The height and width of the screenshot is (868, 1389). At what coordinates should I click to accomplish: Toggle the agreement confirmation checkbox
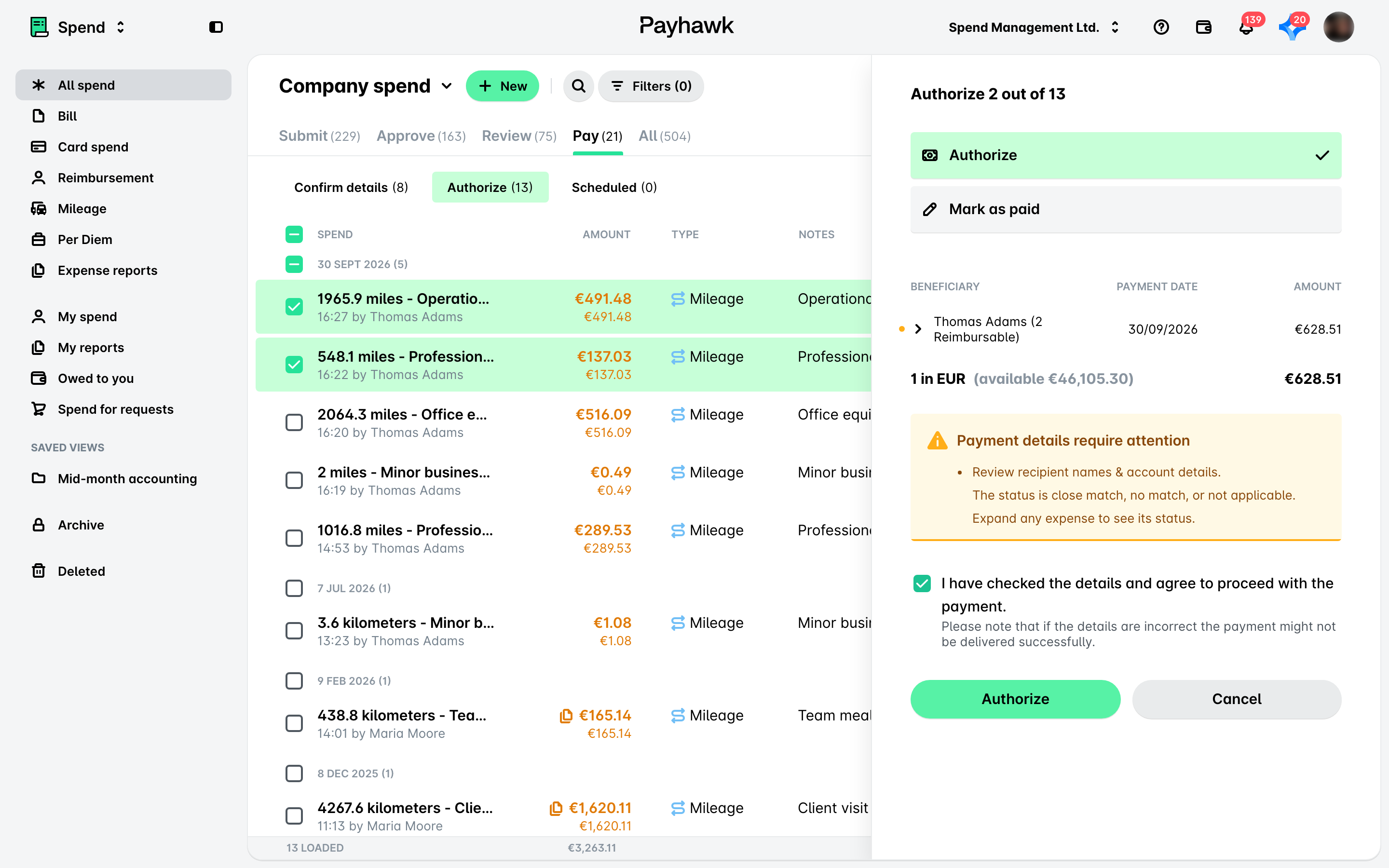tap(922, 583)
